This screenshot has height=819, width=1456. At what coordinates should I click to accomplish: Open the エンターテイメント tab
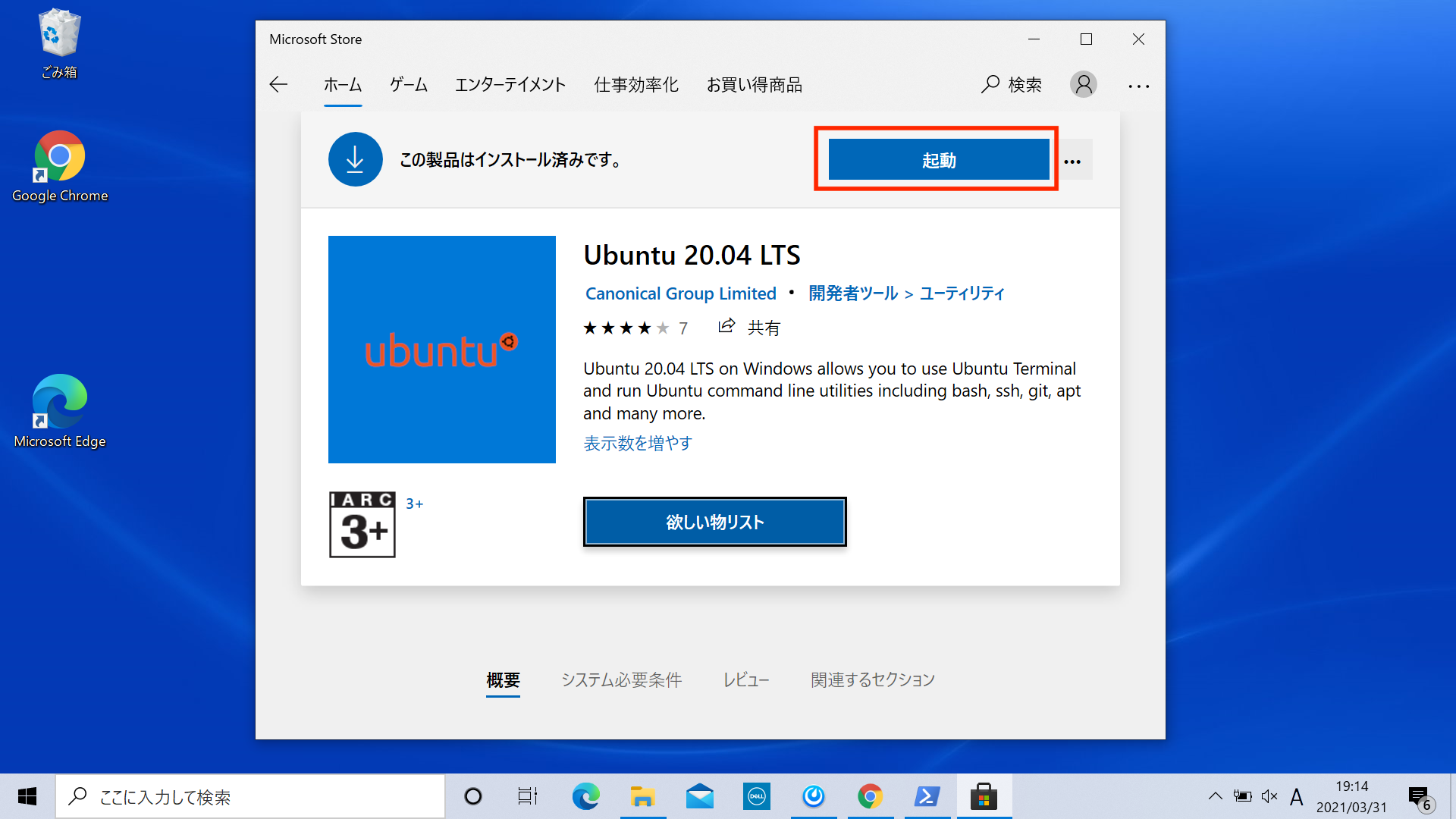(510, 85)
